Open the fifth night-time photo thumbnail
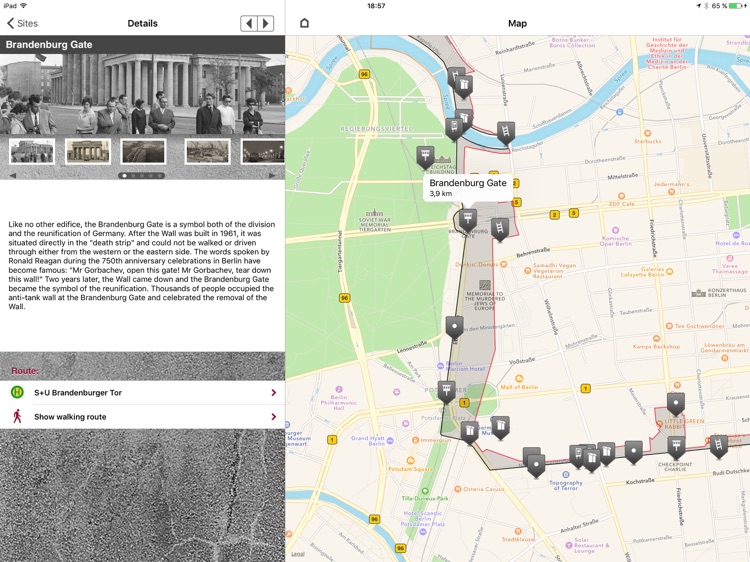This screenshot has width=750, height=562. pyautogui.click(x=263, y=151)
